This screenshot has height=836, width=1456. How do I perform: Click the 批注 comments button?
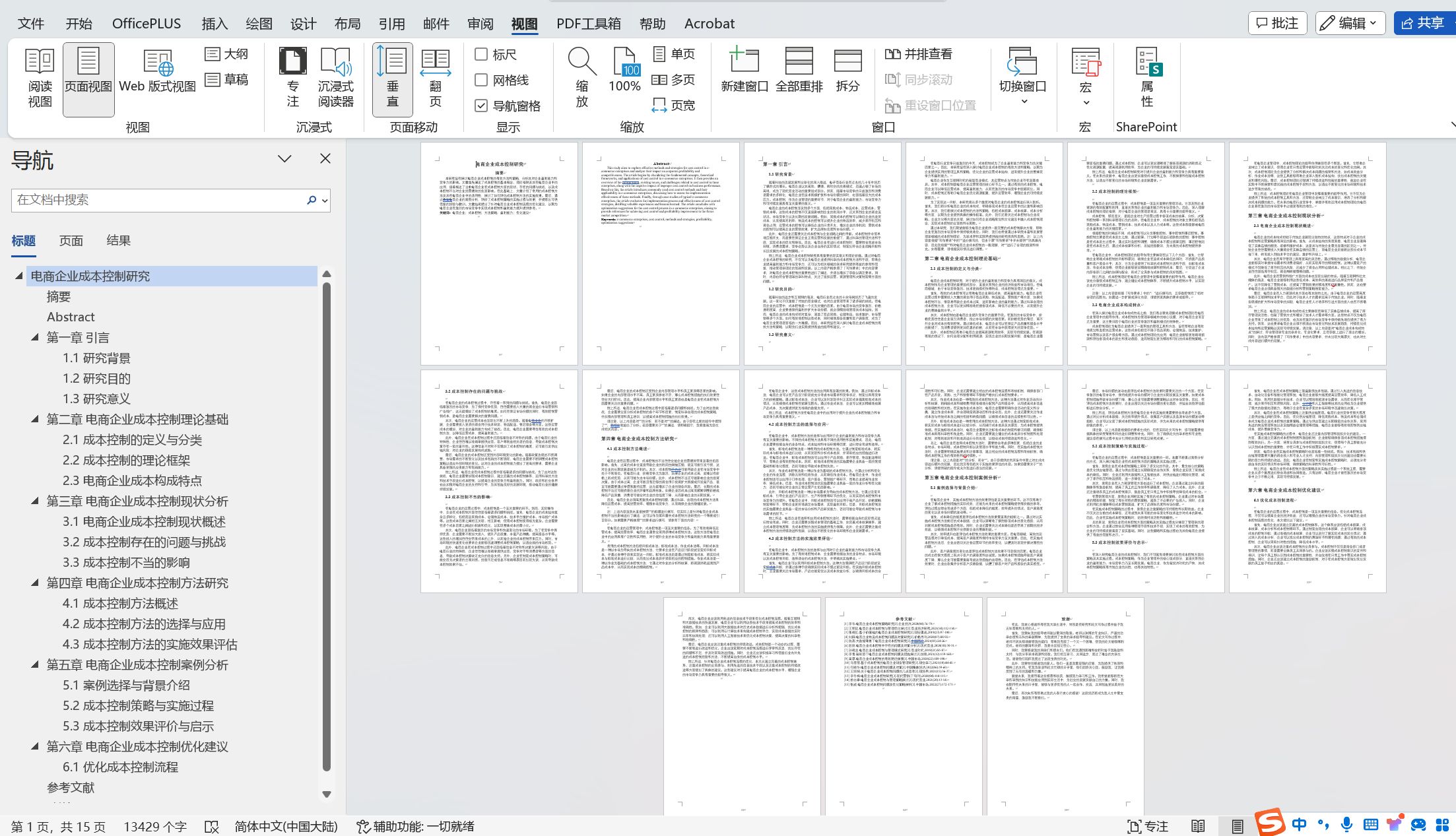pyautogui.click(x=1278, y=23)
